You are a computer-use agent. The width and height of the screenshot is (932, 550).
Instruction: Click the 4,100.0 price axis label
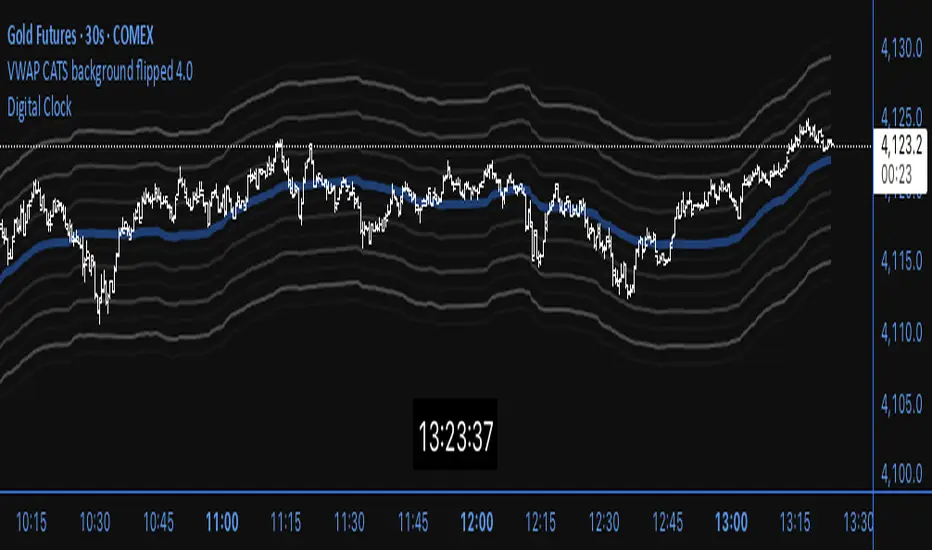902,474
